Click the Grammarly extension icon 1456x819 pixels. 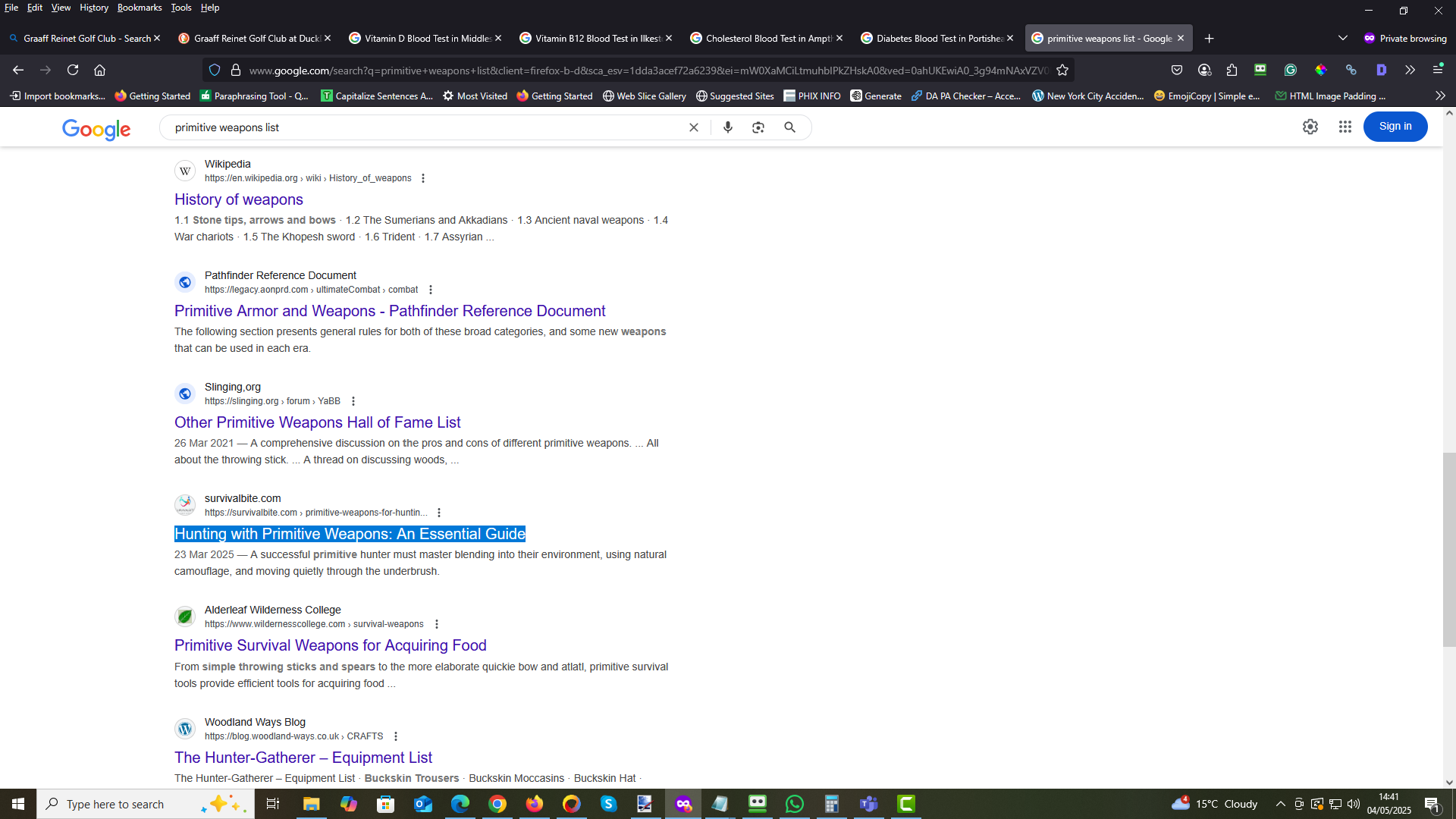[1291, 70]
